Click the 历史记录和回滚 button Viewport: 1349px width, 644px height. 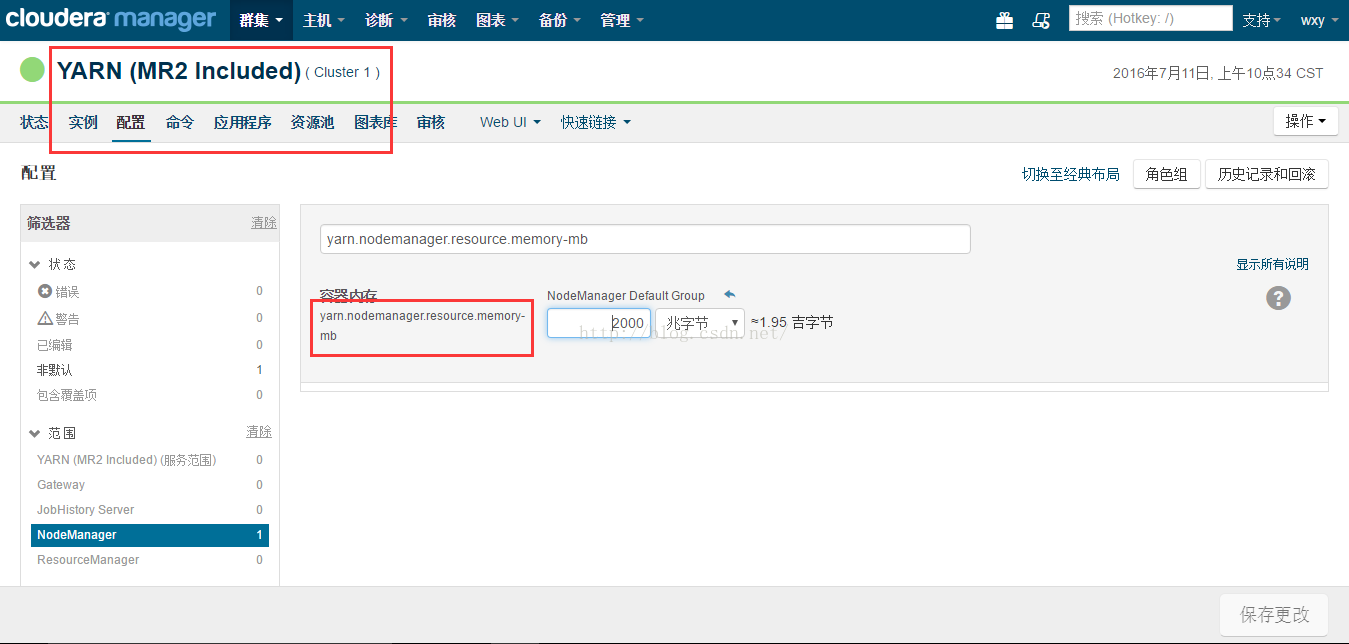(1266, 174)
